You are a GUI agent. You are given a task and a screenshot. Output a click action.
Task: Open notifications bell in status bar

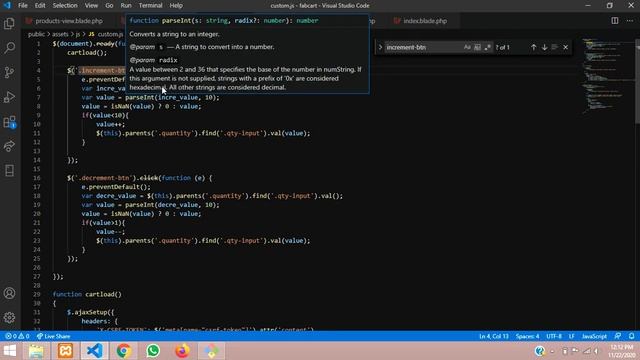(x=631, y=336)
